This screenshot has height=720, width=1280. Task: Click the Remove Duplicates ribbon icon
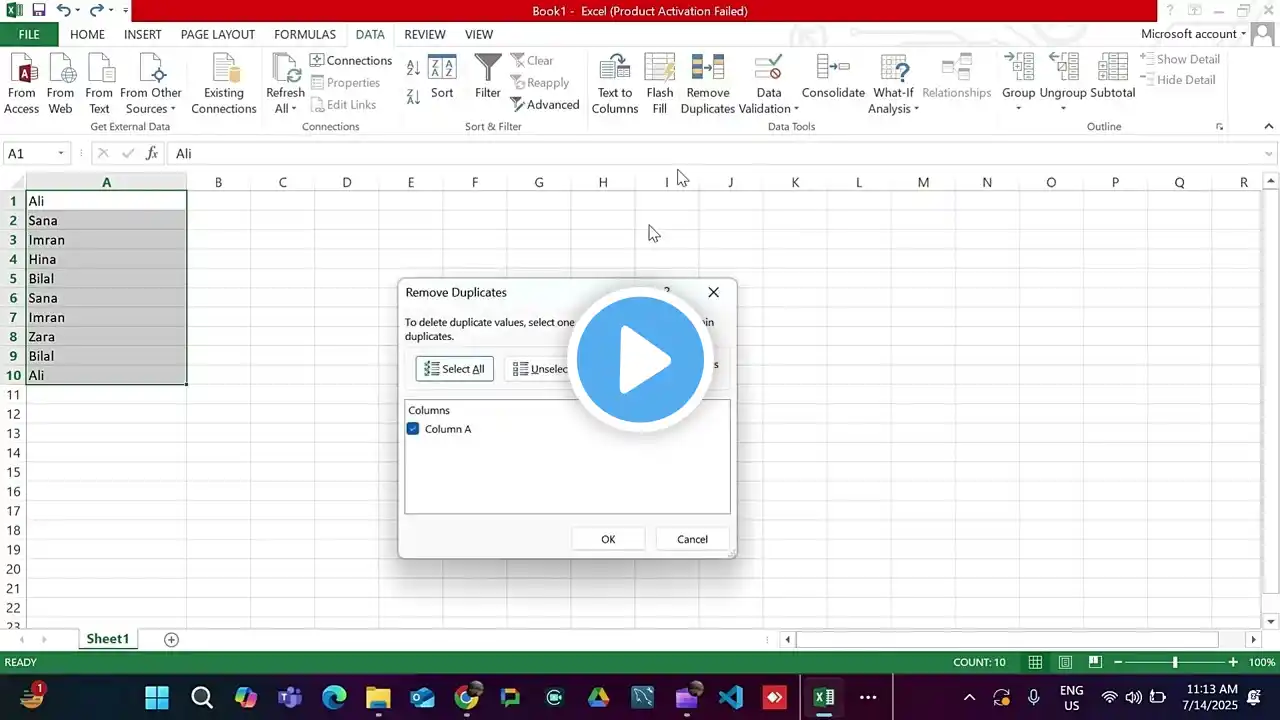coord(707,70)
